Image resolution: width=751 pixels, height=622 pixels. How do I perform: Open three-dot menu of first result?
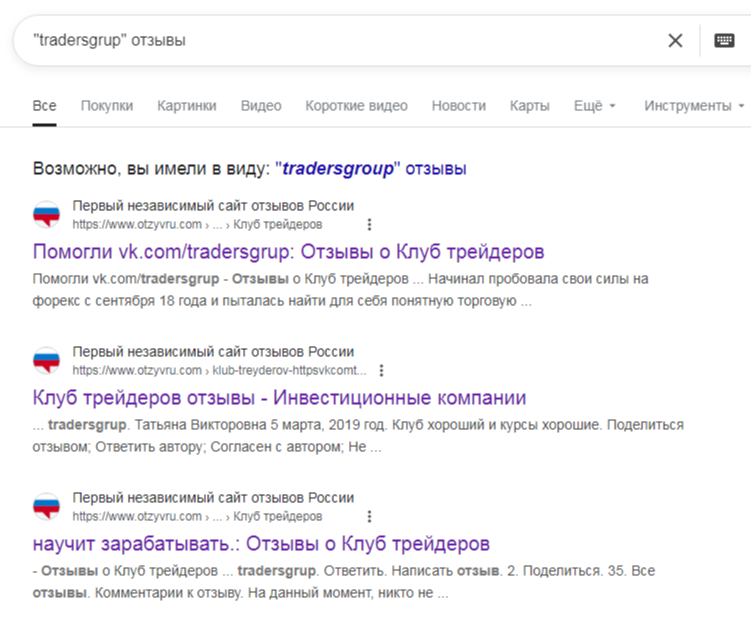coord(369,225)
